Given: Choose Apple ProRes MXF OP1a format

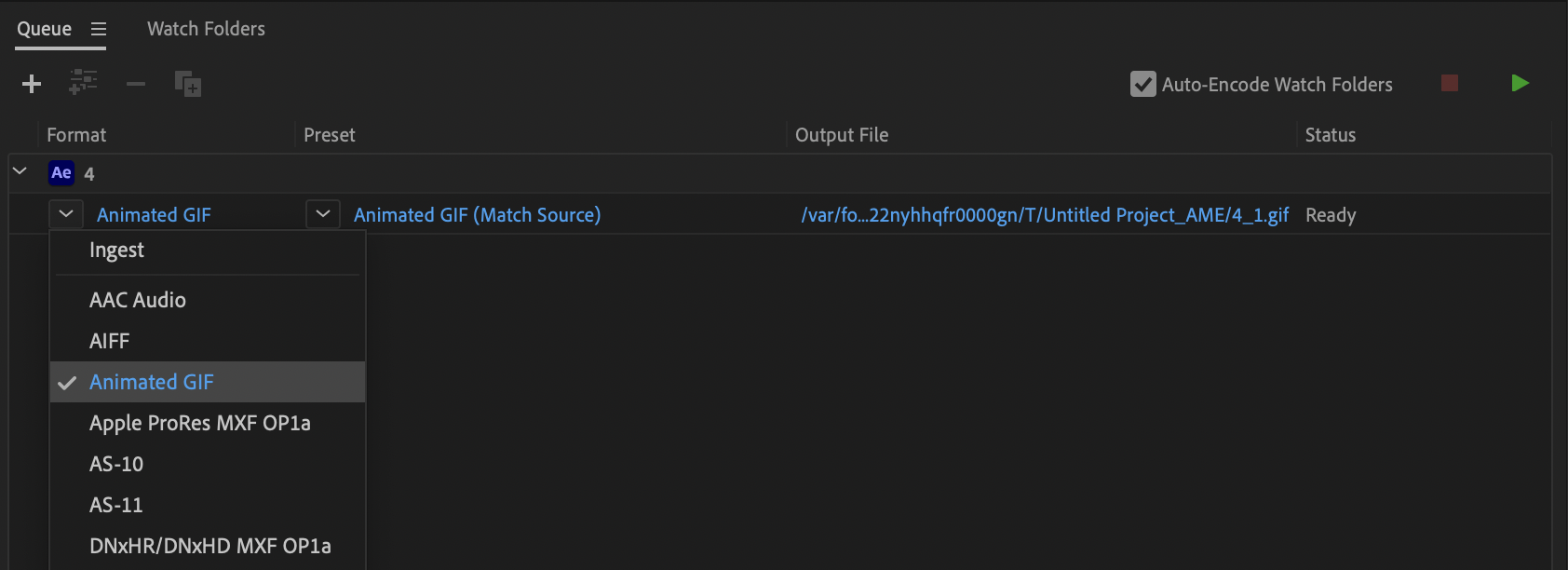Looking at the screenshot, I should 208,423.
